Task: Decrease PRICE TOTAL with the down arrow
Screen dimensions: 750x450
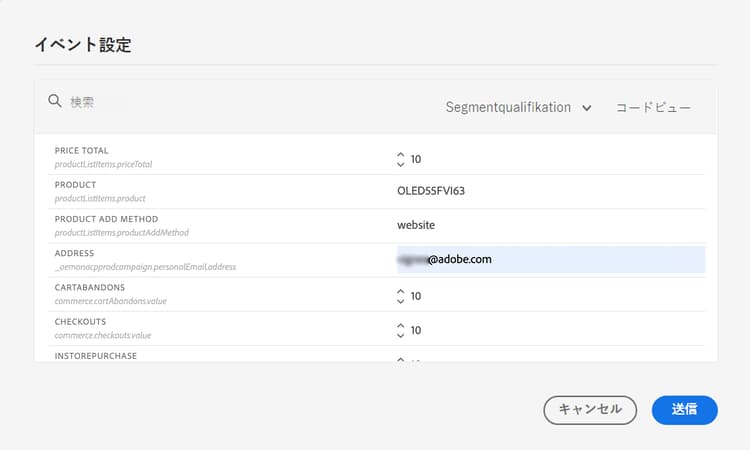Action: click(x=401, y=164)
